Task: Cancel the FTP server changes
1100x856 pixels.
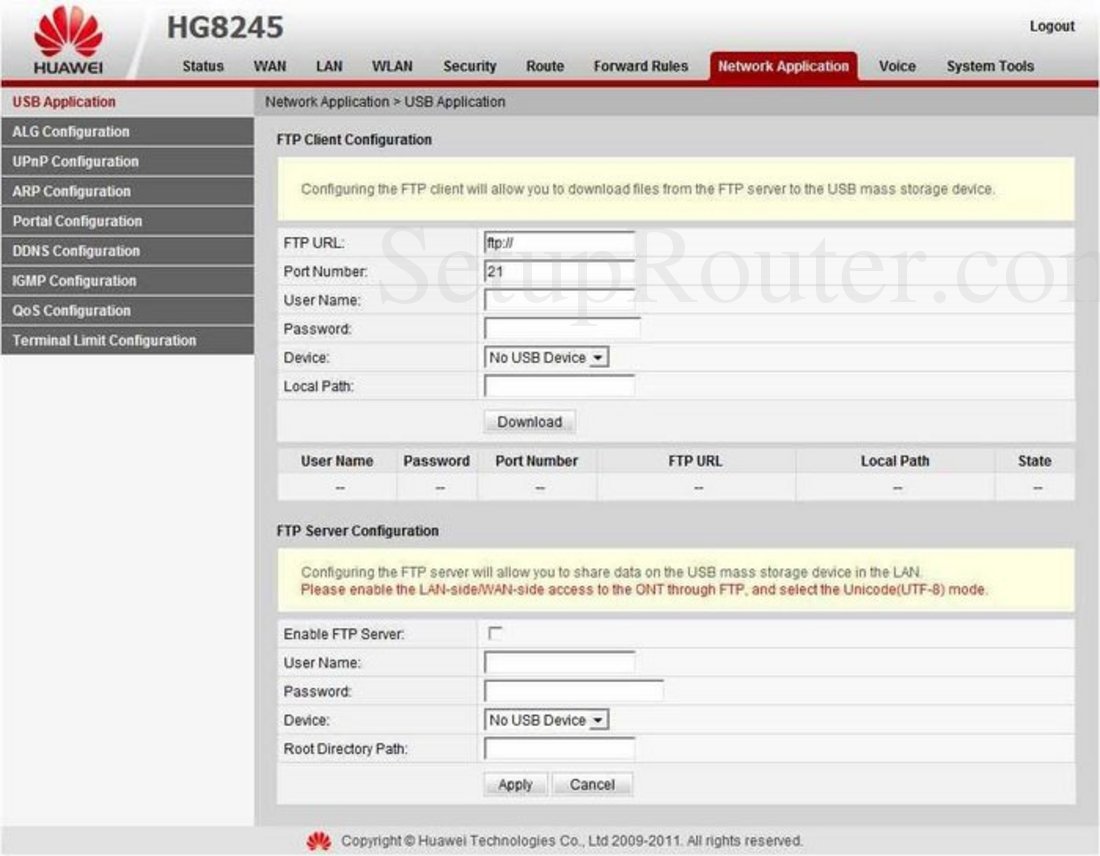Action: coord(592,784)
